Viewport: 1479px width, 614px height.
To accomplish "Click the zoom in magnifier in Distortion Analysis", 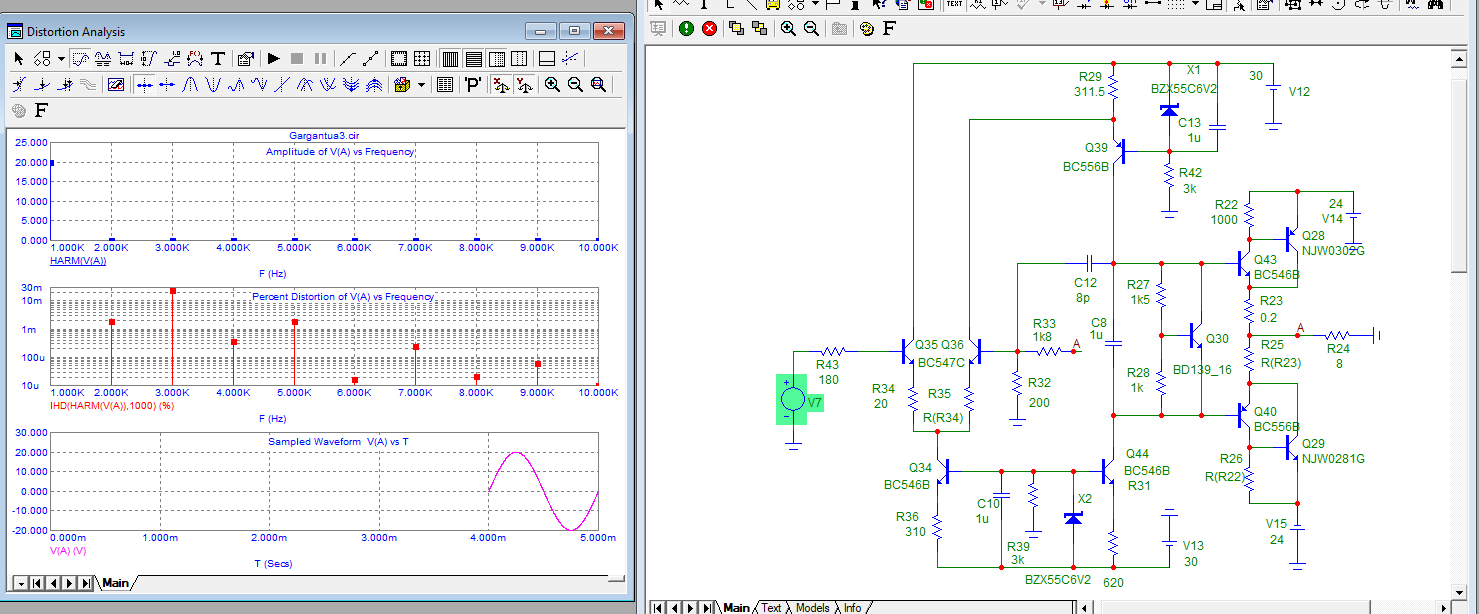I will pos(552,85).
